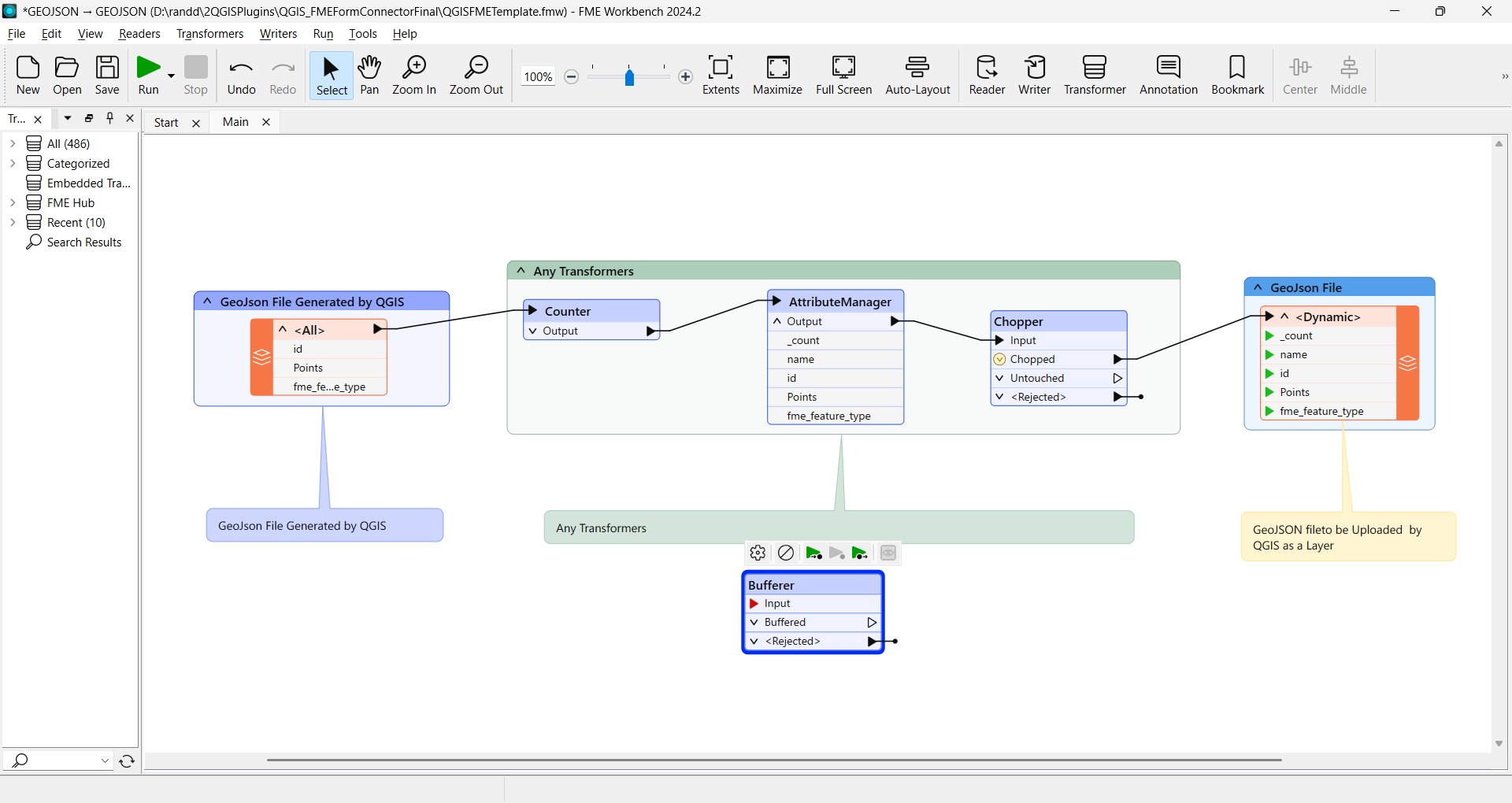Select Search Results in gallery tree

pos(74,242)
